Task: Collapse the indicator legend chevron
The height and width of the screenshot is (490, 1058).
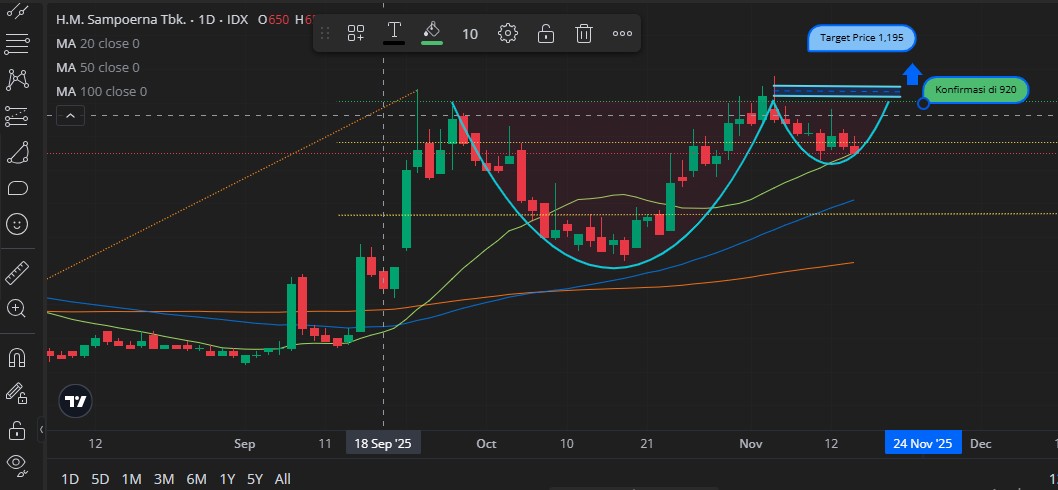Action: (69, 116)
